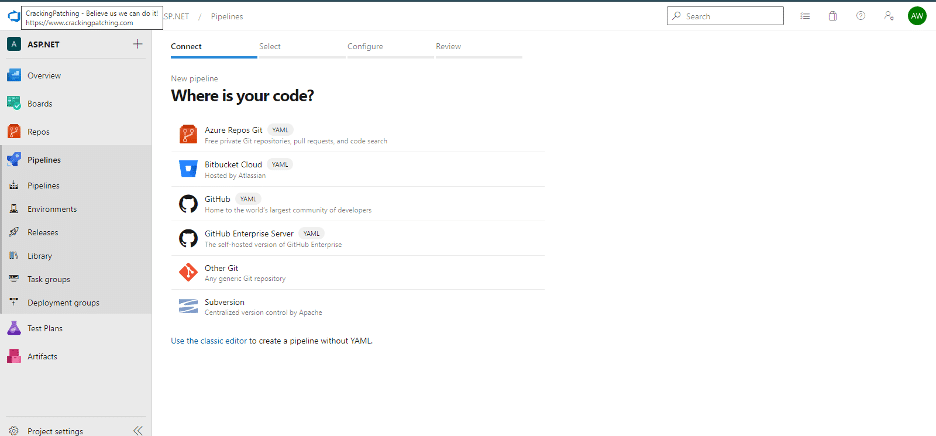This screenshot has height=436, width=936.
Task: Click the AW profile avatar
Action: tap(917, 16)
